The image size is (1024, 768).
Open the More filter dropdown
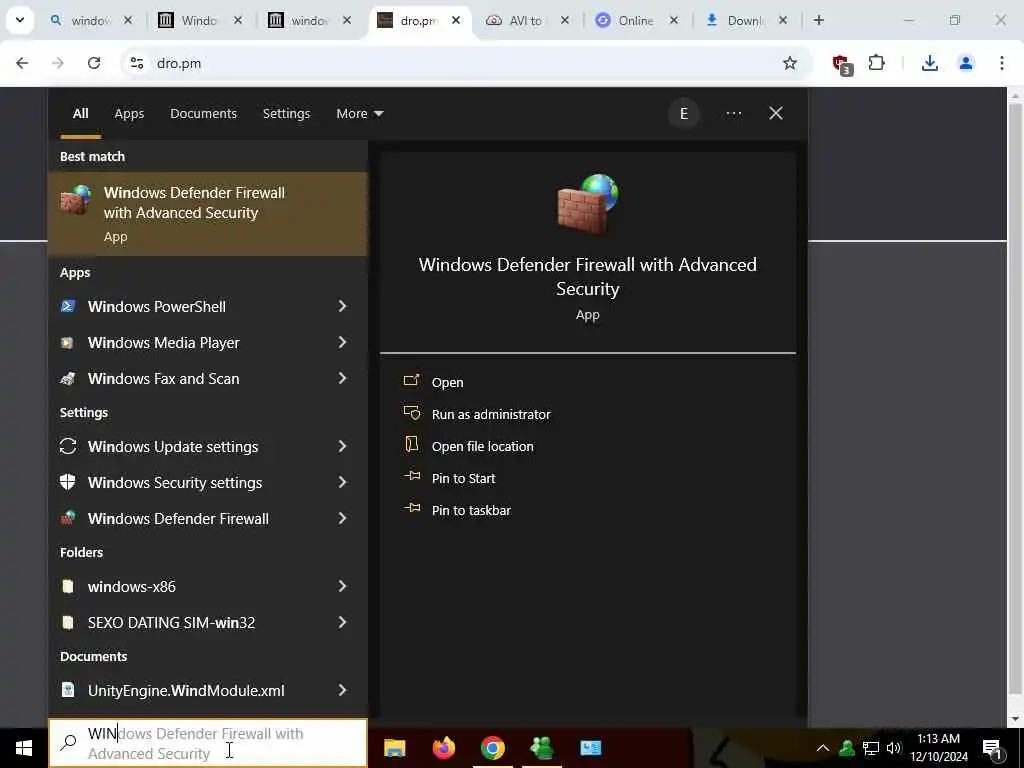[x=359, y=114]
